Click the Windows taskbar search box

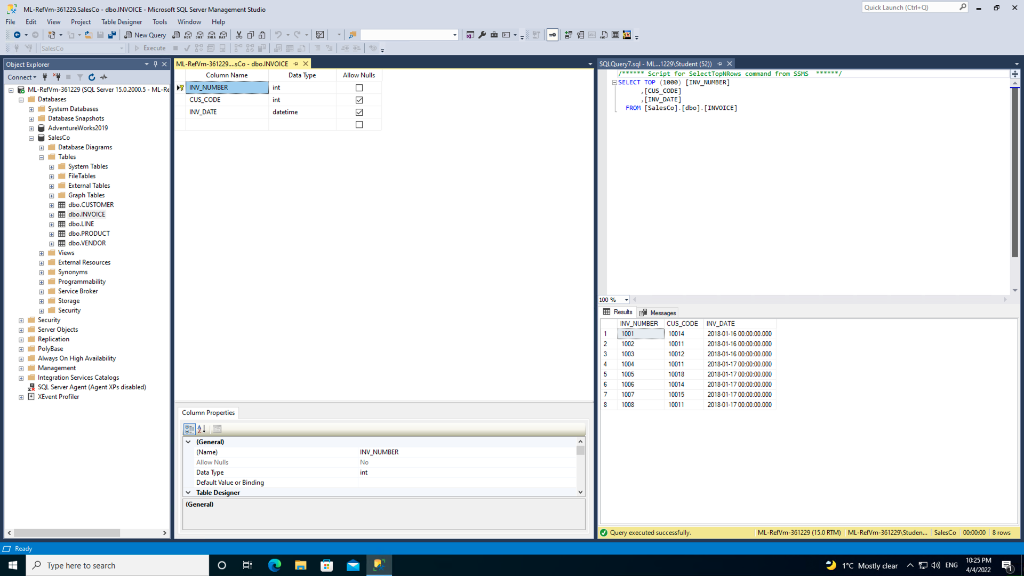coord(118,566)
